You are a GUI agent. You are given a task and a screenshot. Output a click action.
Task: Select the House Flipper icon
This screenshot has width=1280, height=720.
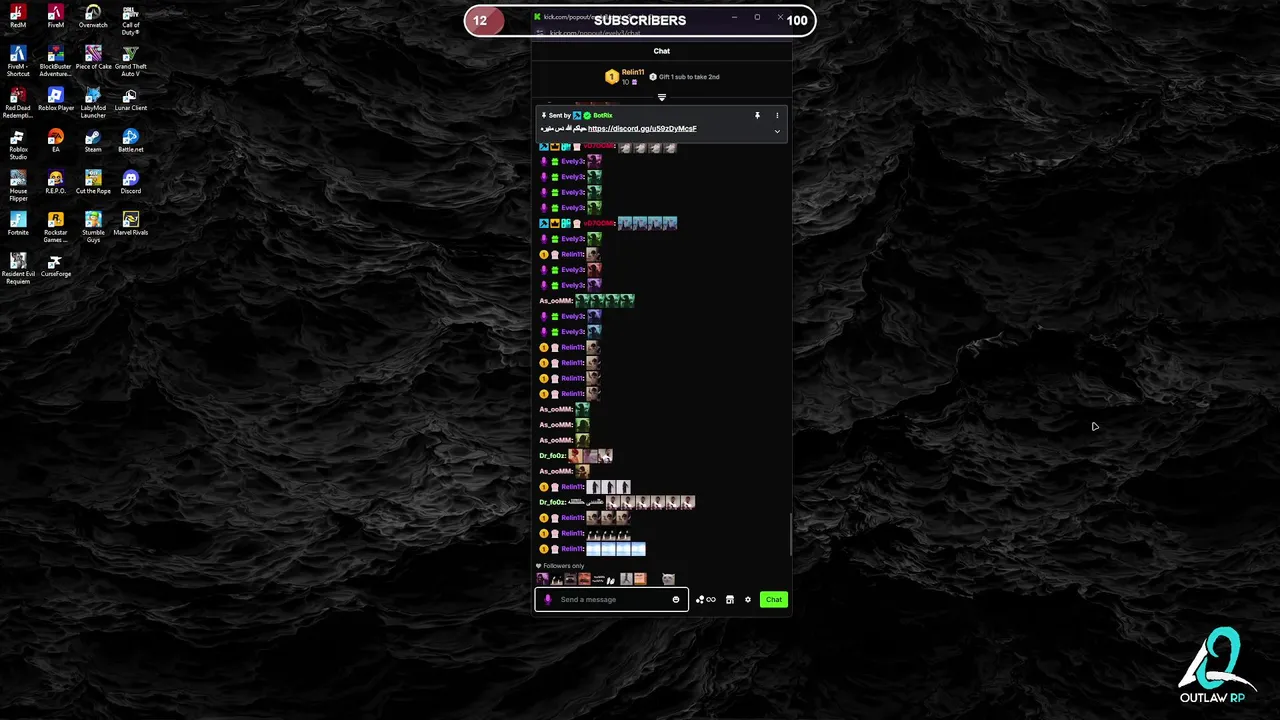pyautogui.click(x=18, y=186)
